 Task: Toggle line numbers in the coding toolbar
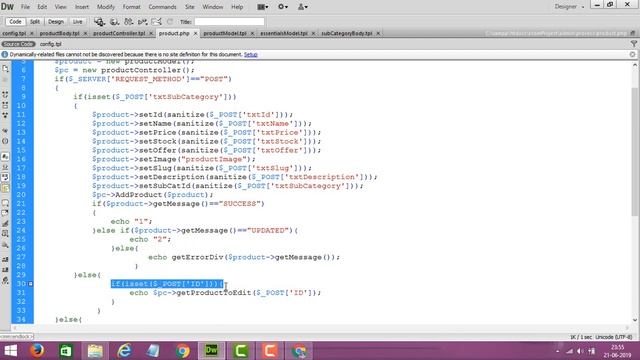click(x=5, y=157)
